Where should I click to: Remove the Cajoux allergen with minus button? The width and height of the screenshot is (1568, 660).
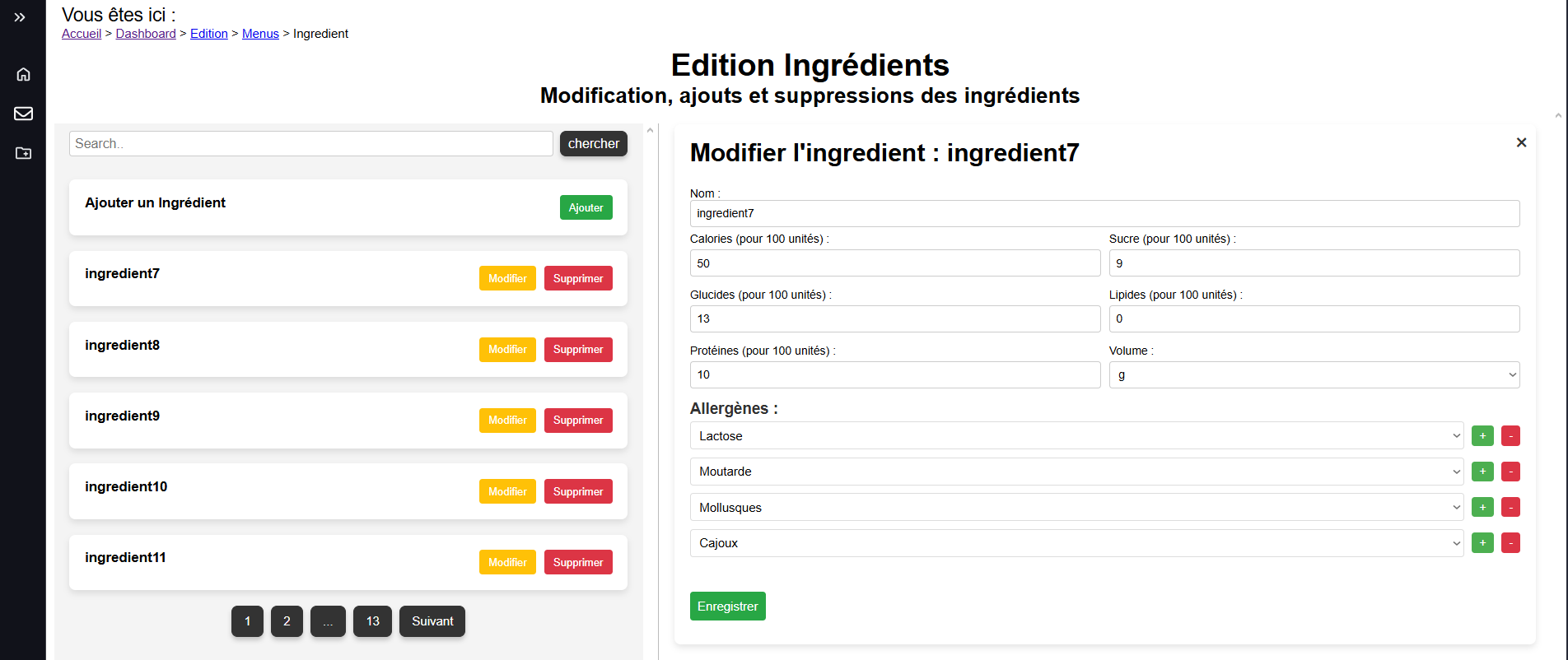pos(1510,543)
